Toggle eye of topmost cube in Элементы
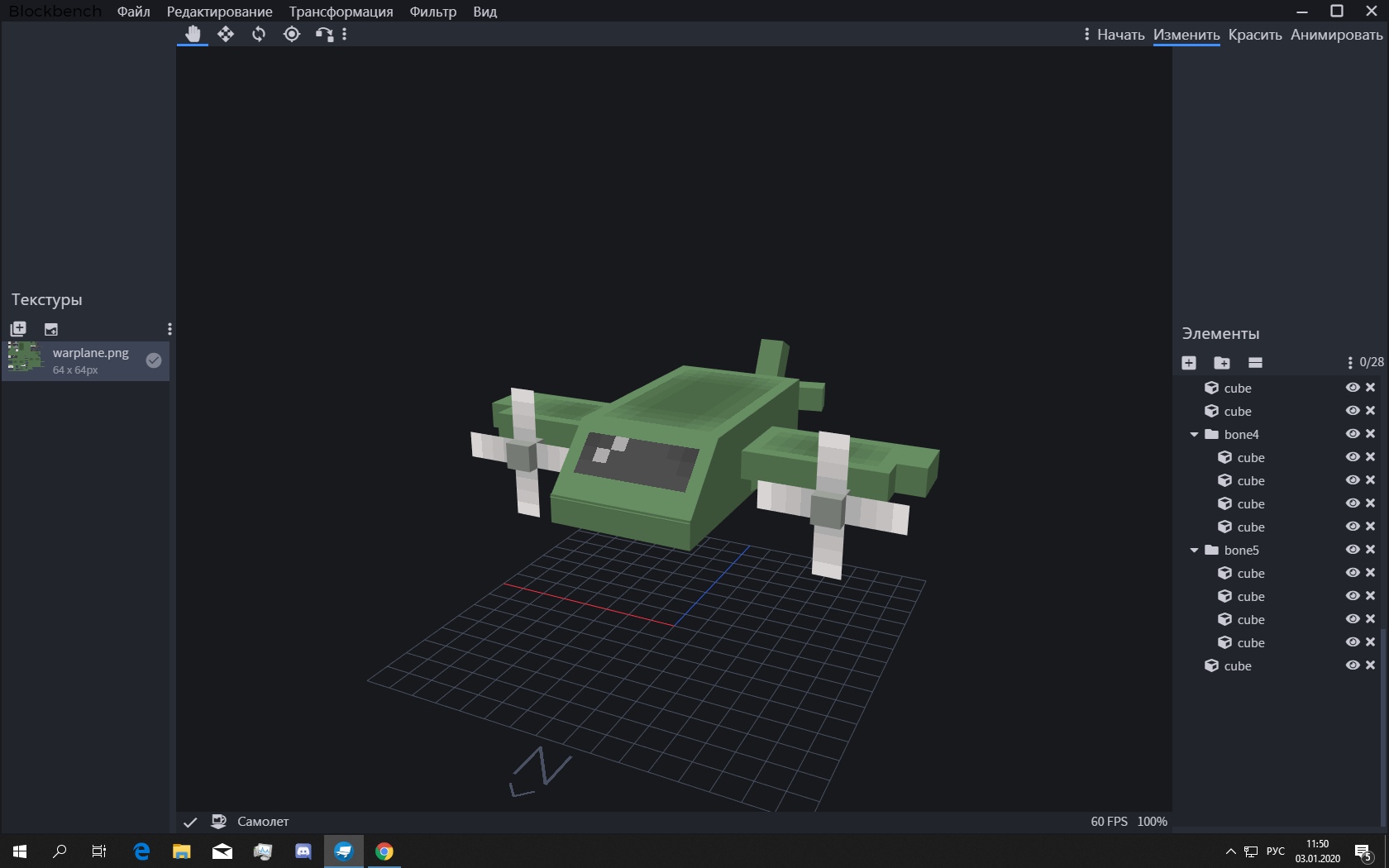Viewport: 1389px width, 868px height. (1353, 388)
